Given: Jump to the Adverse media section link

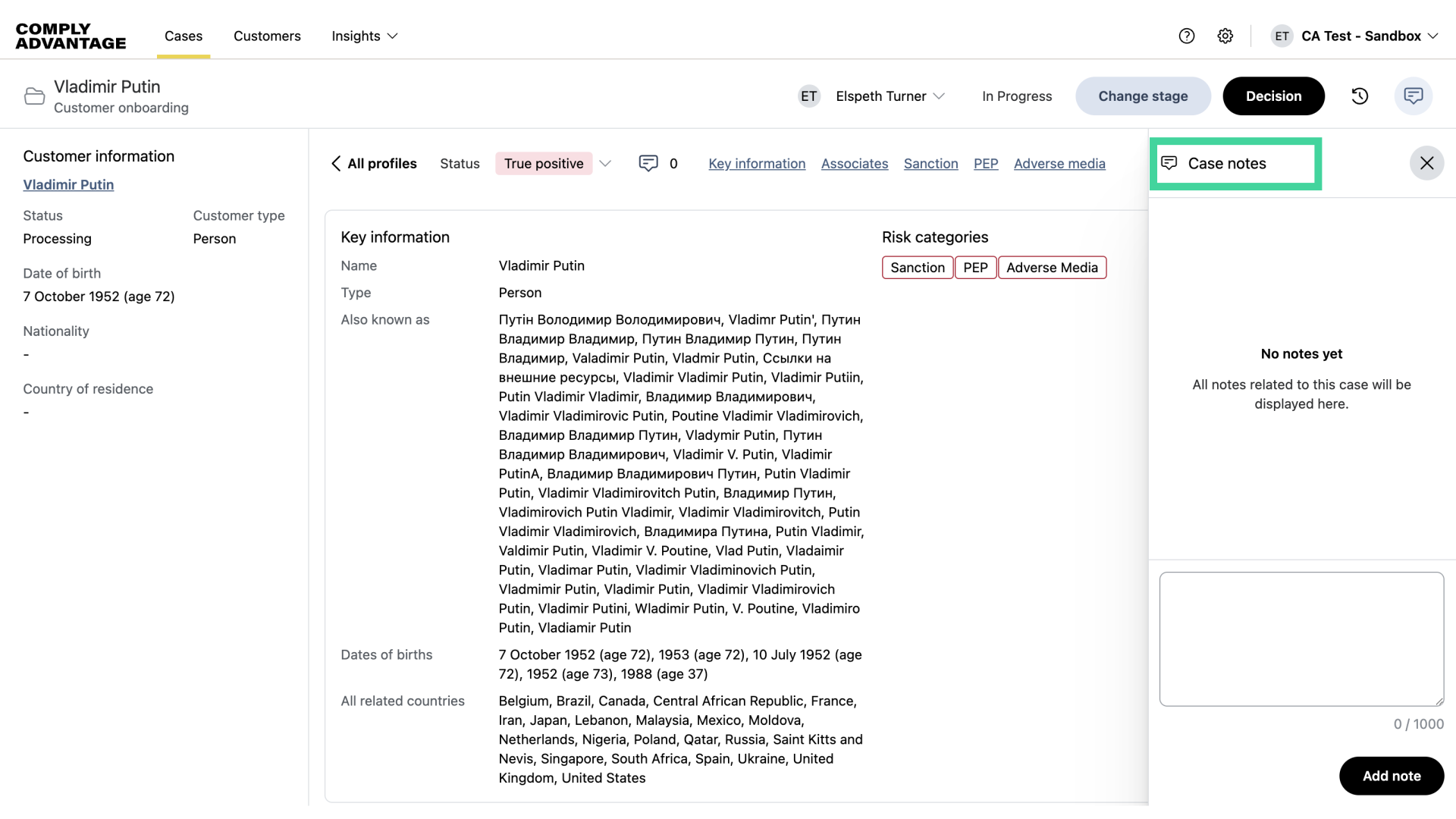Looking at the screenshot, I should [x=1059, y=164].
